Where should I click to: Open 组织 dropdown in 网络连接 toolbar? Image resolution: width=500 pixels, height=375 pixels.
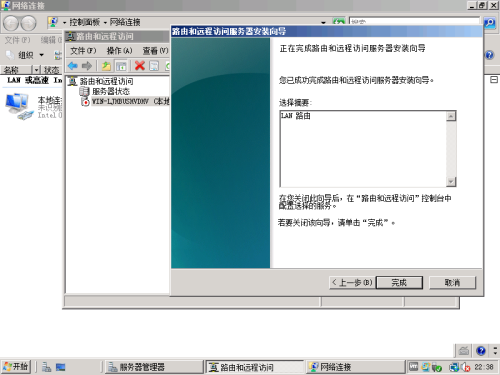click(x=30, y=54)
